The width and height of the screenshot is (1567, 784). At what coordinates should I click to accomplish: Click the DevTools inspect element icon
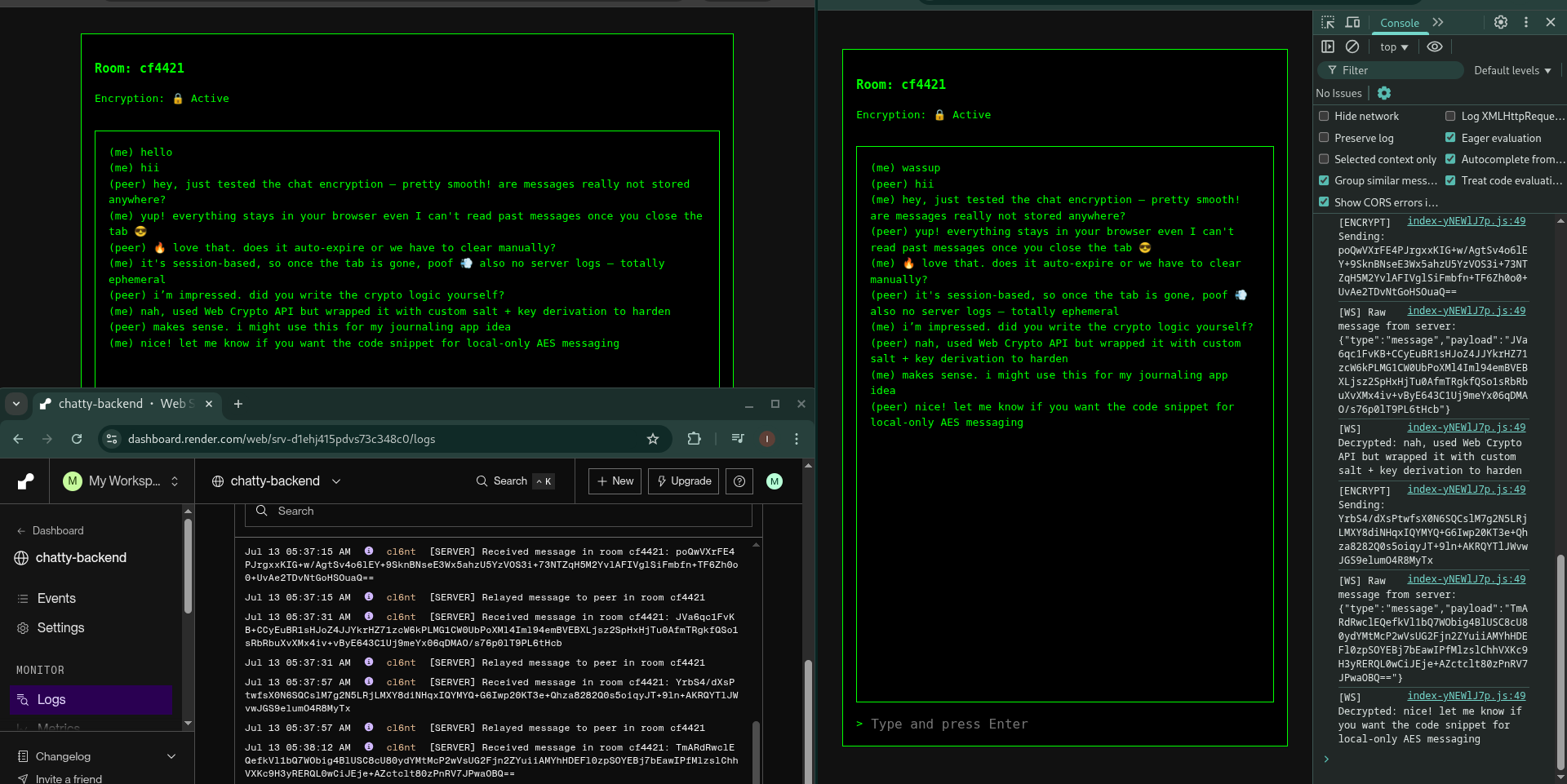point(1328,23)
